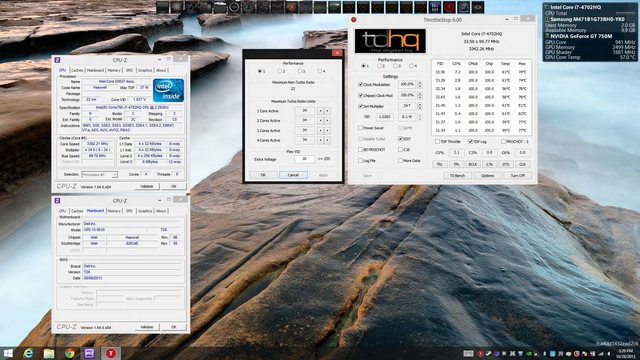The width and height of the screenshot is (640, 360).
Task: Open the taskbar clock and date
Action: [625, 353]
